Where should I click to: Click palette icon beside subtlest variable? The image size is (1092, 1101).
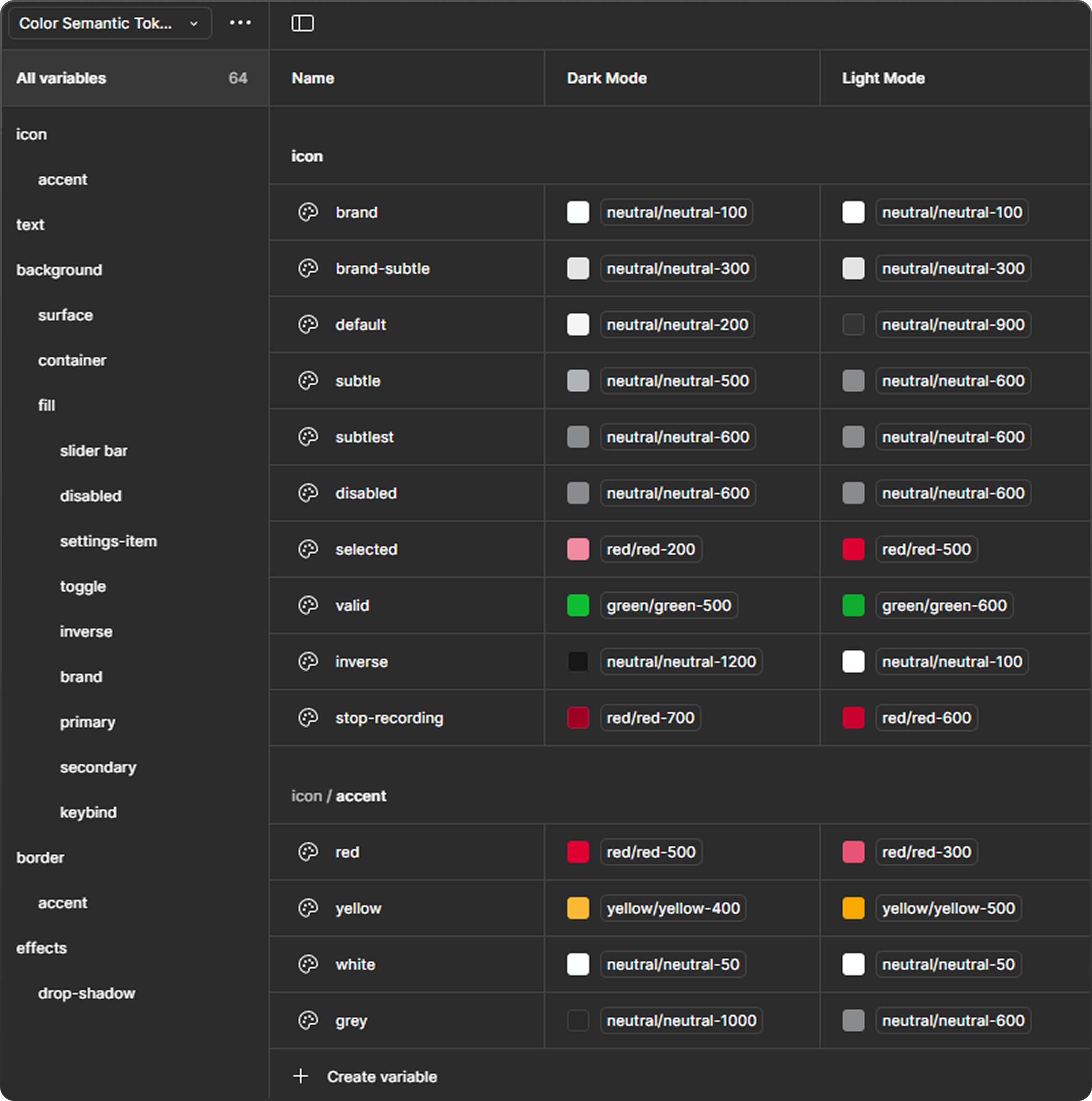tap(308, 437)
